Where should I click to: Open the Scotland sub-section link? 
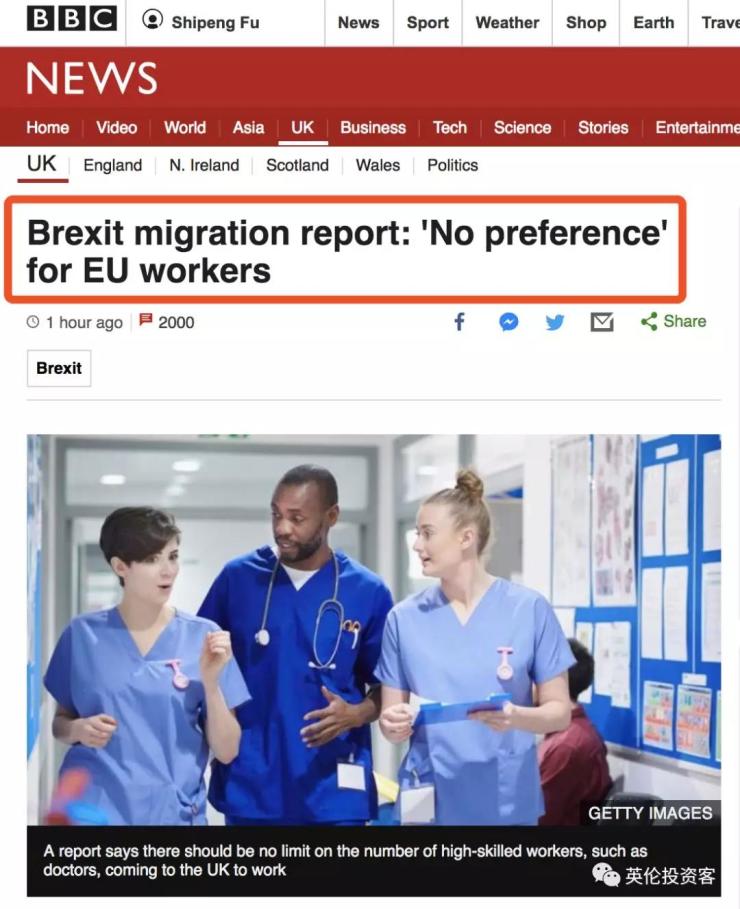pos(298,165)
